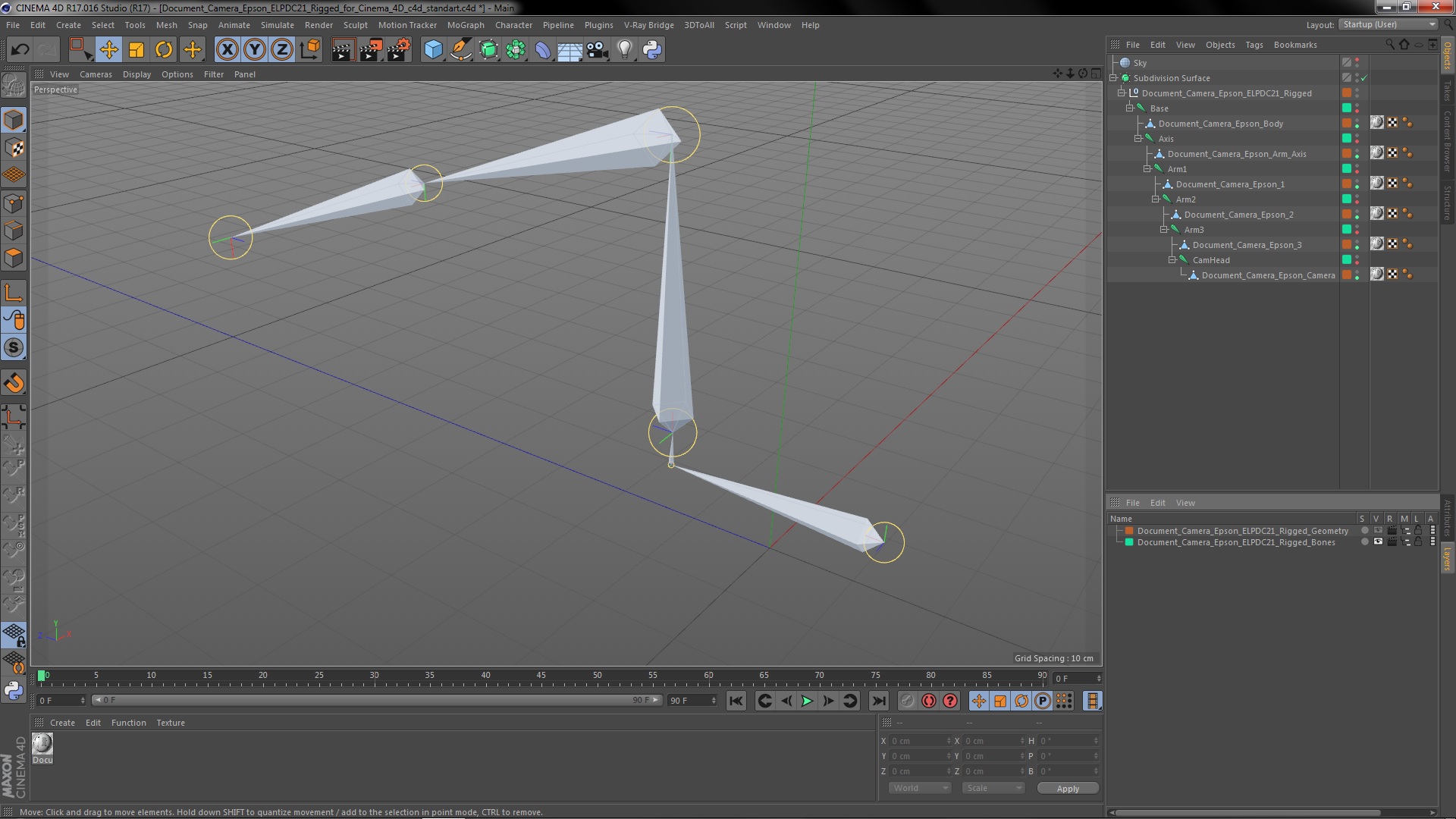Collapse the Arm3 joint branch
Image resolution: width=1456 pixels, height=819 pixels.
coord(1164,230)
